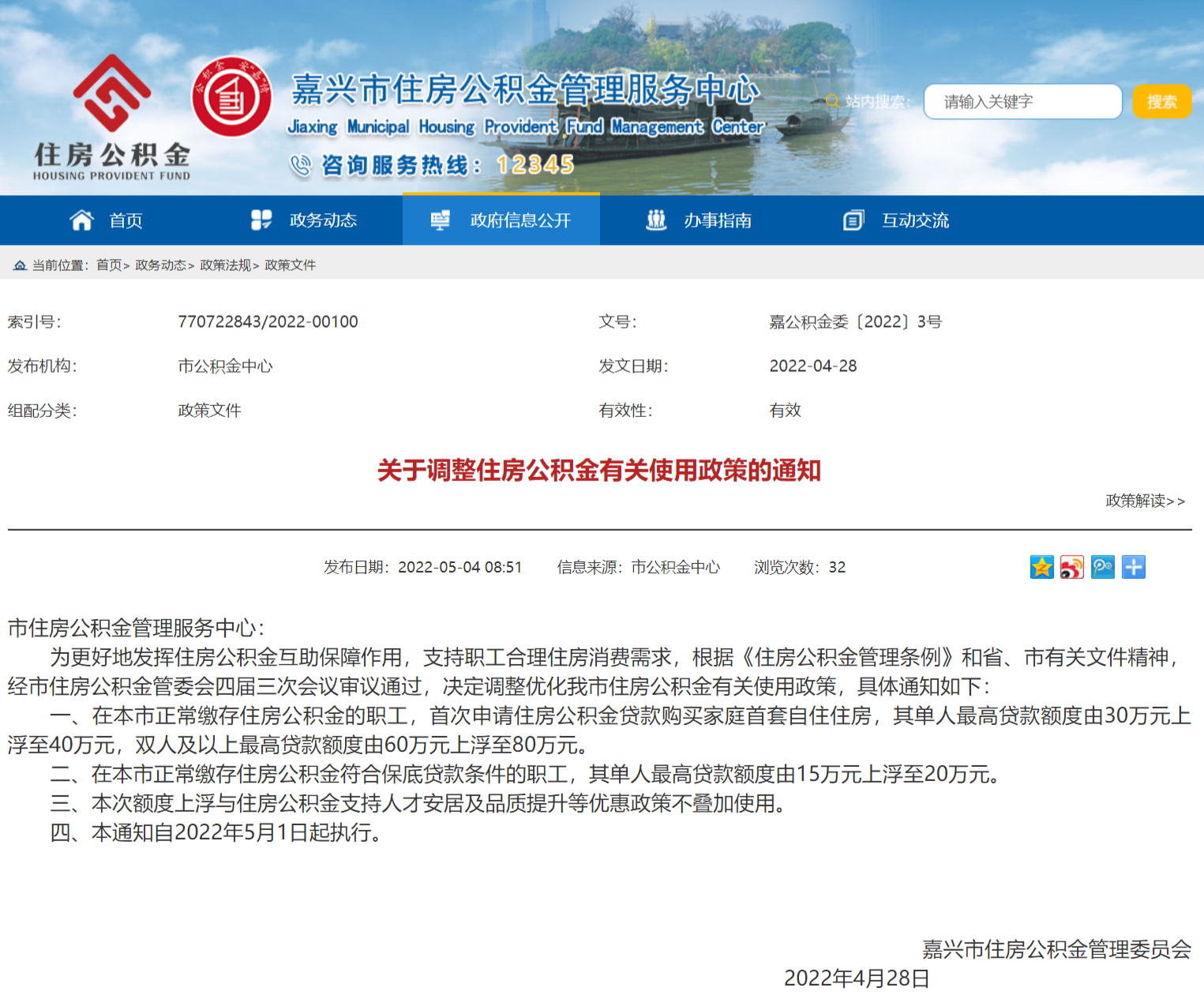The image size is (1204, 999).
Task: Share to QQ Zone star icon
Action: tap(1042, 567)
